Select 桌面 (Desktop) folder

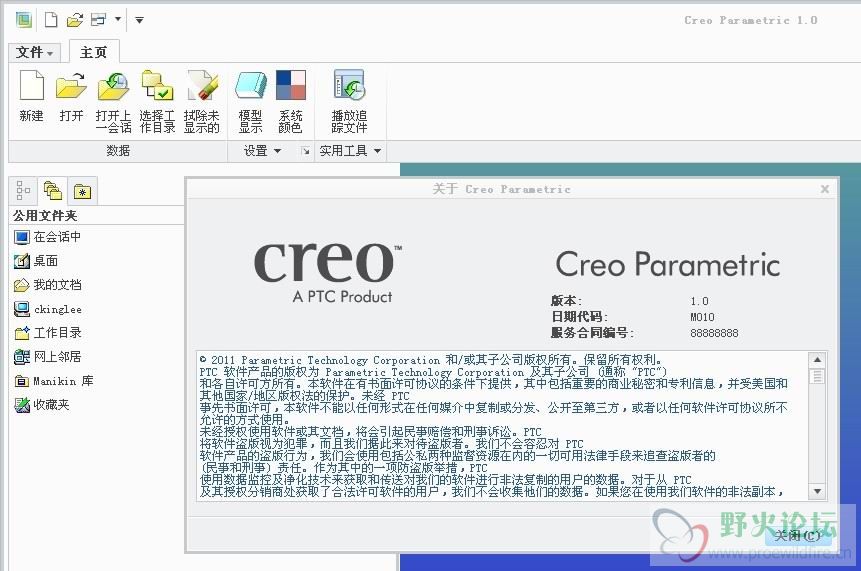(x=36, y=261)
